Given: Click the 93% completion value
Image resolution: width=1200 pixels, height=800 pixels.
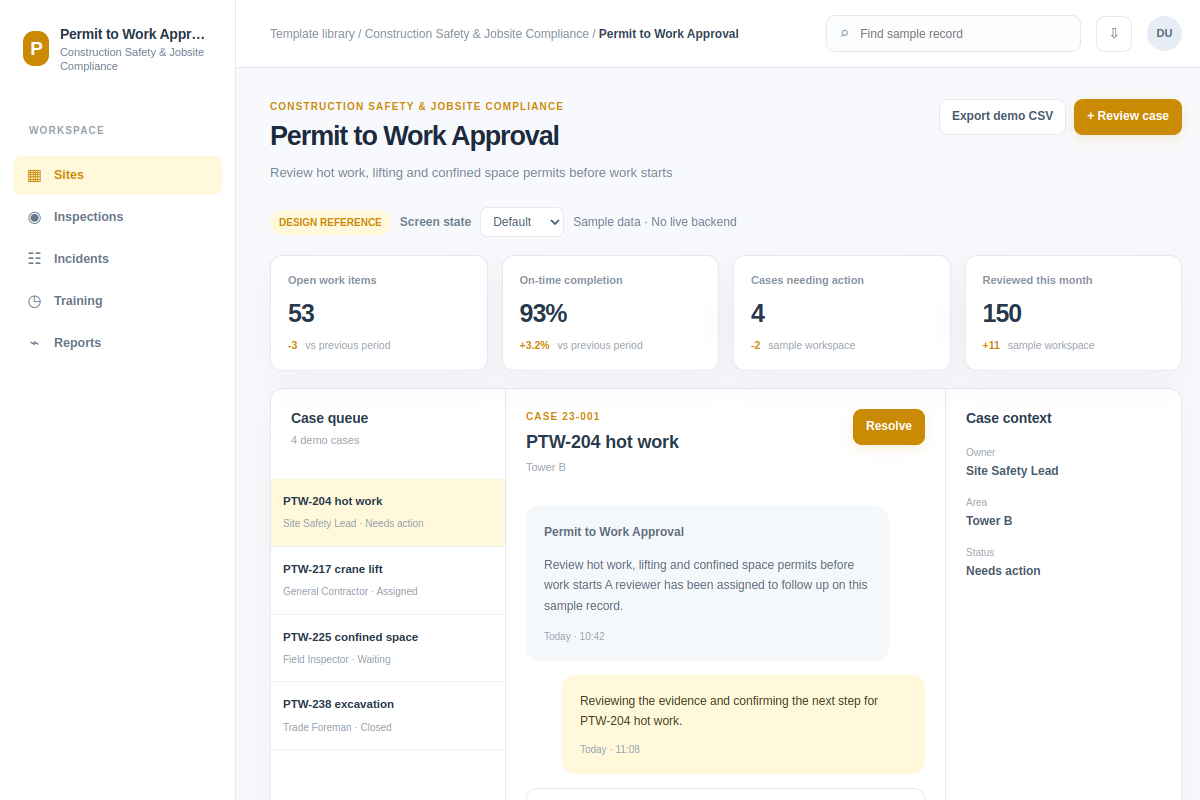Looking at the screenshot, I should pyautogui.click(x=543, y=313).
